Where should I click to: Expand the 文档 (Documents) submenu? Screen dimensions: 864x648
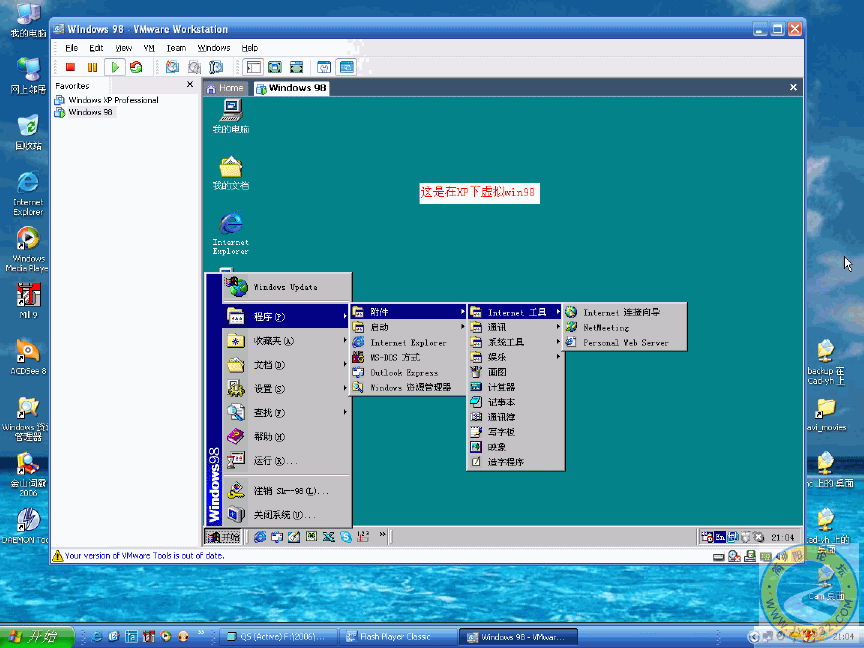coord(287,365)
